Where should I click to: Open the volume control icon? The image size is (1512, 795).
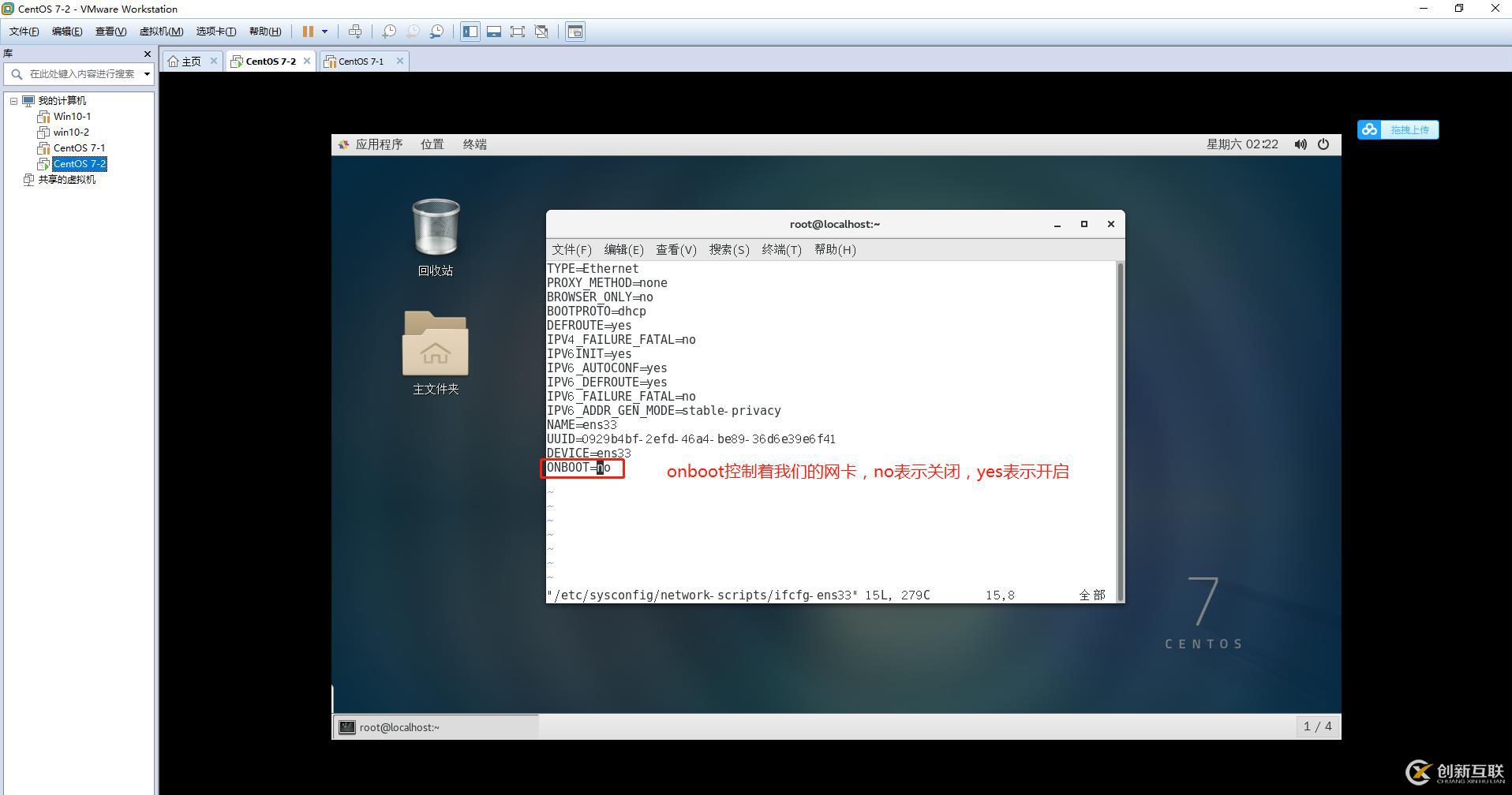pyautogui.click(x=1301, y=144)
